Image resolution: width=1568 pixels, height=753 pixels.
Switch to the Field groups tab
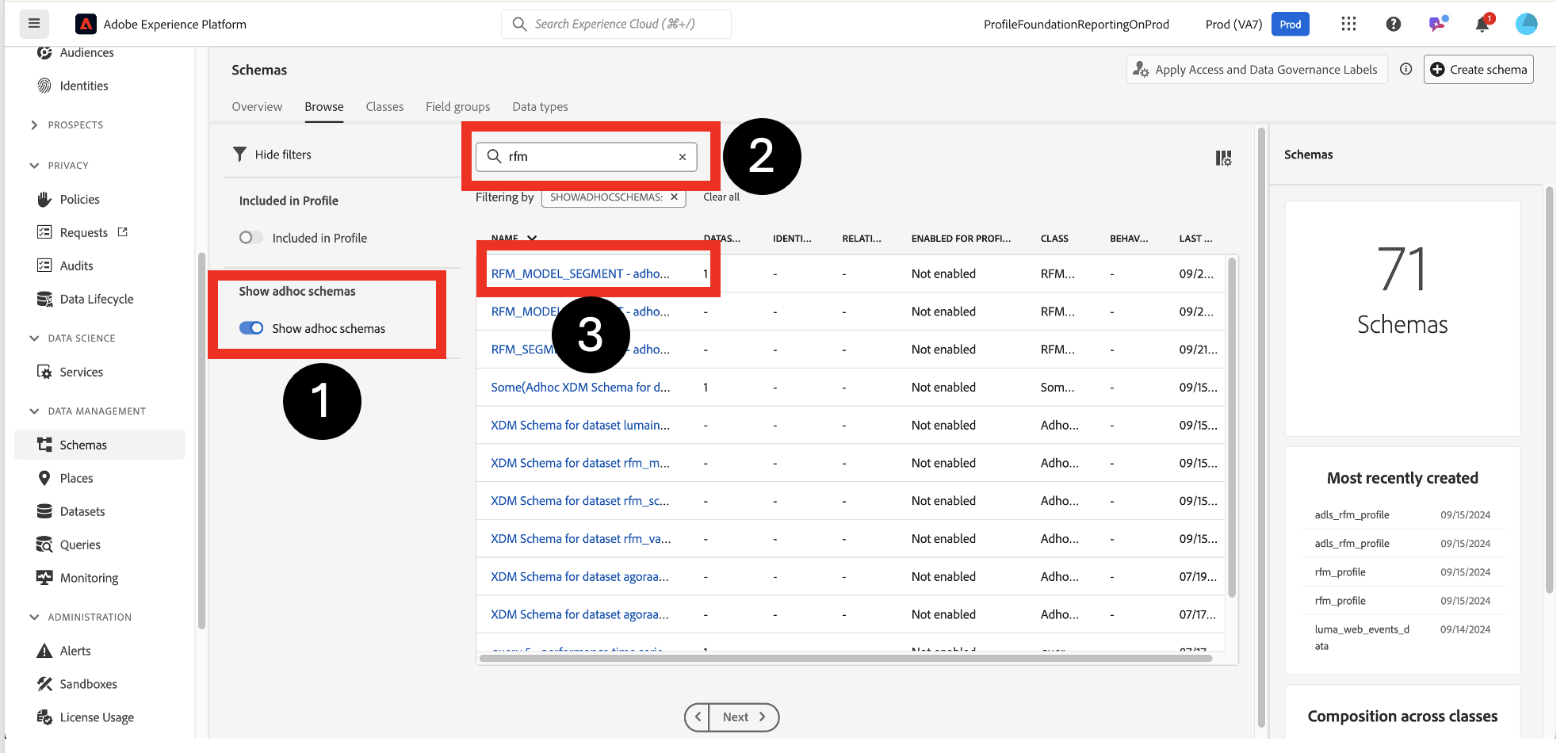[457, 106]
